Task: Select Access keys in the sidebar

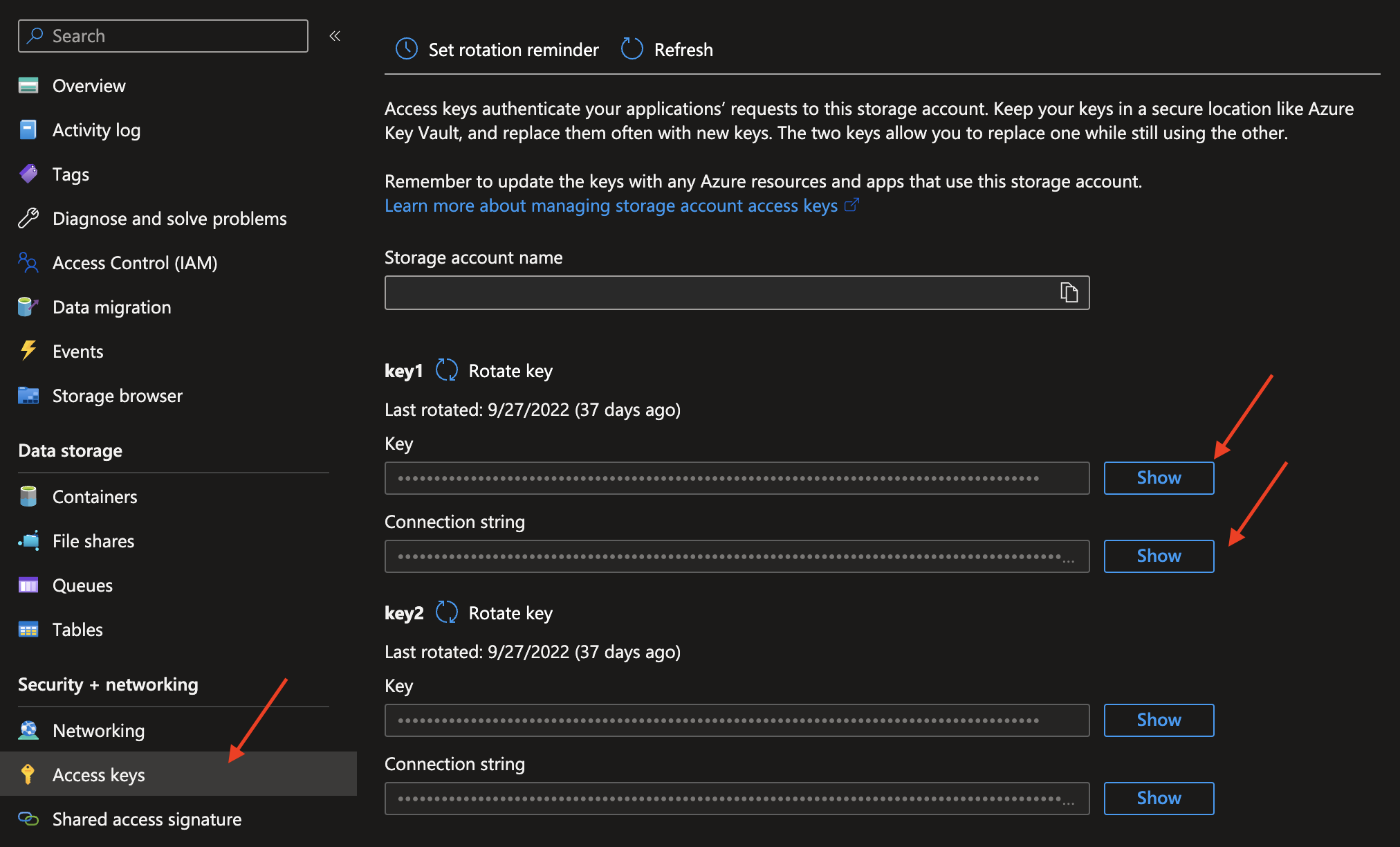Action: pos(99,774)
